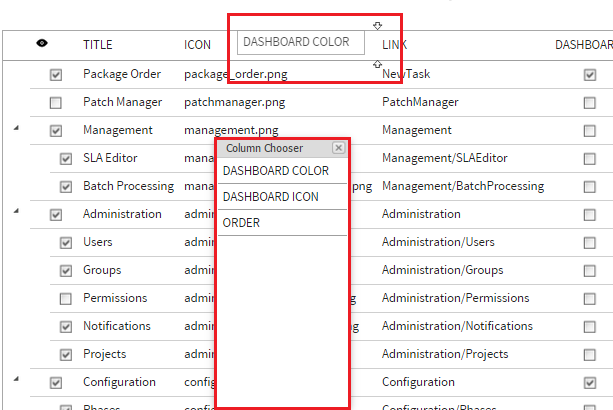Select DASHBOARD ICON in the Column Chooser
The height and width of the screenshot is (410, 613).
271,197
